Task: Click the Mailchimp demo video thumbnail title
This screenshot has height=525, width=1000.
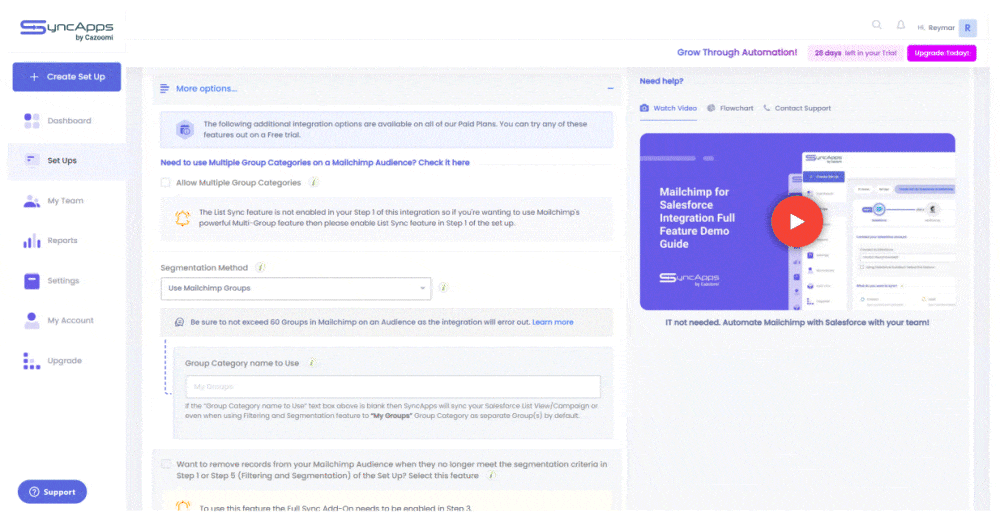Action: 697,218
